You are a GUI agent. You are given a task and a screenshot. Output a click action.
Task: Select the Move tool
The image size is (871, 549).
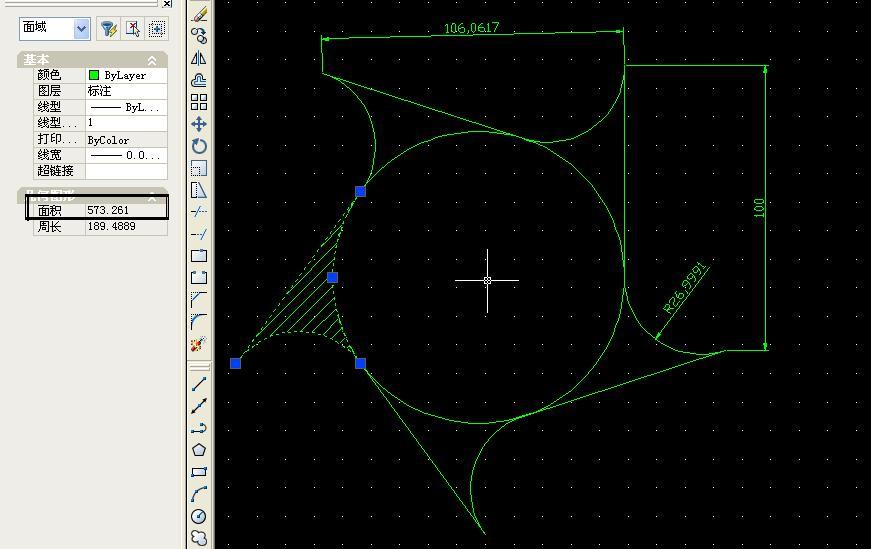(199, 124)
